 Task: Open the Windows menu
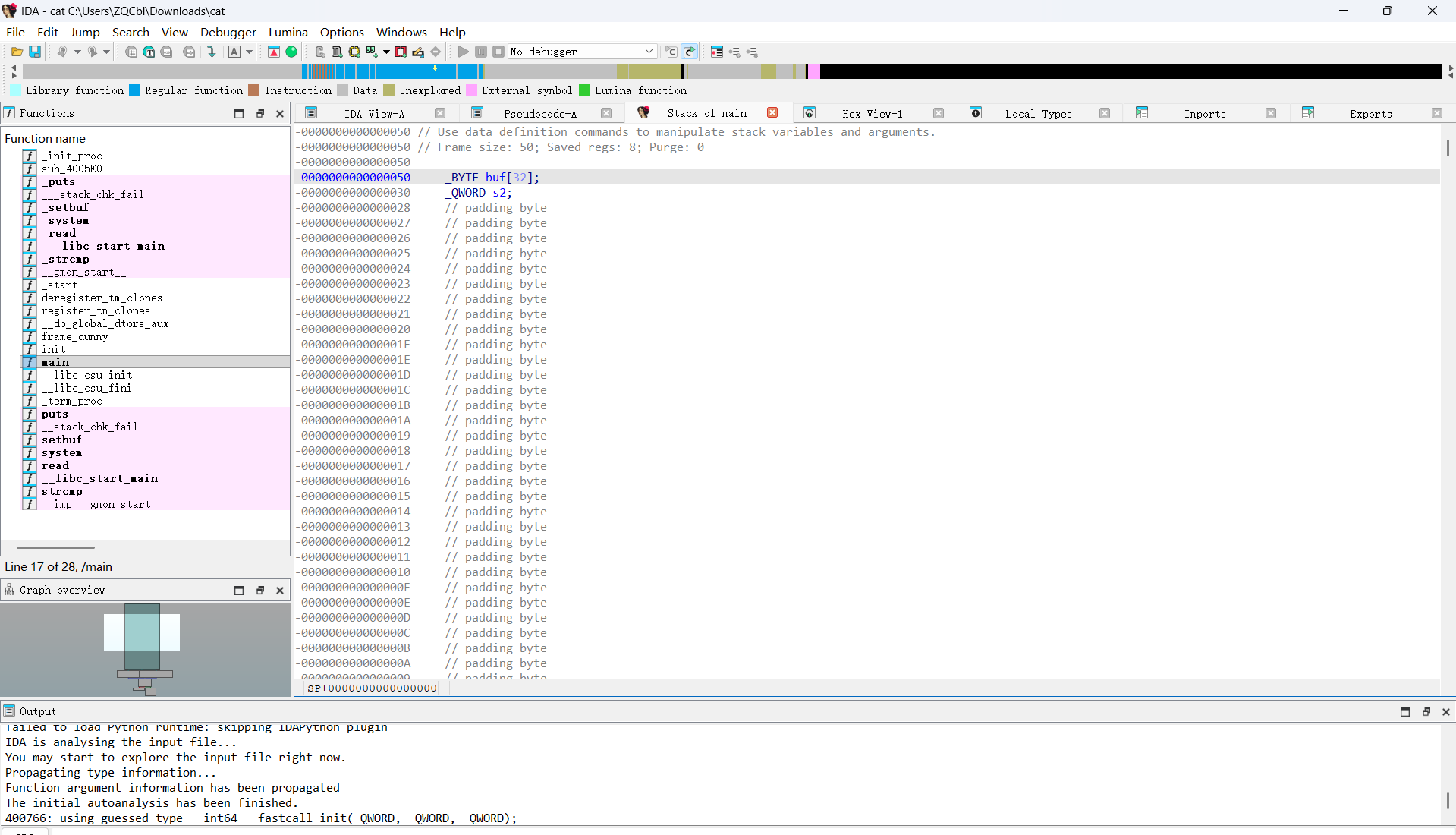tap(401, 32)
